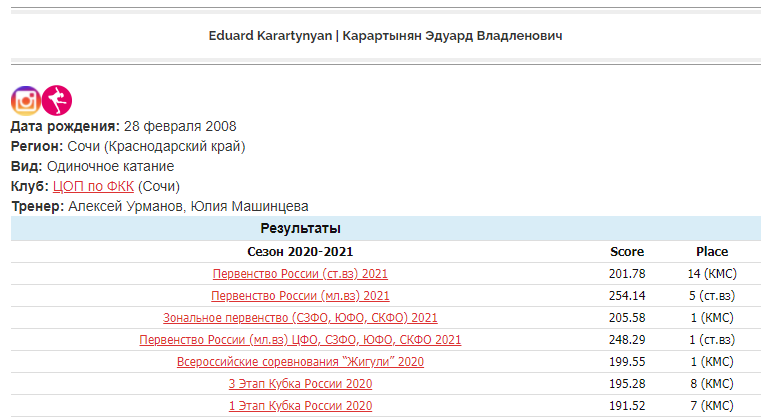Viewport: 779px width, 418px height.
Task: Click the Place column header
Action: click(712, 251)
